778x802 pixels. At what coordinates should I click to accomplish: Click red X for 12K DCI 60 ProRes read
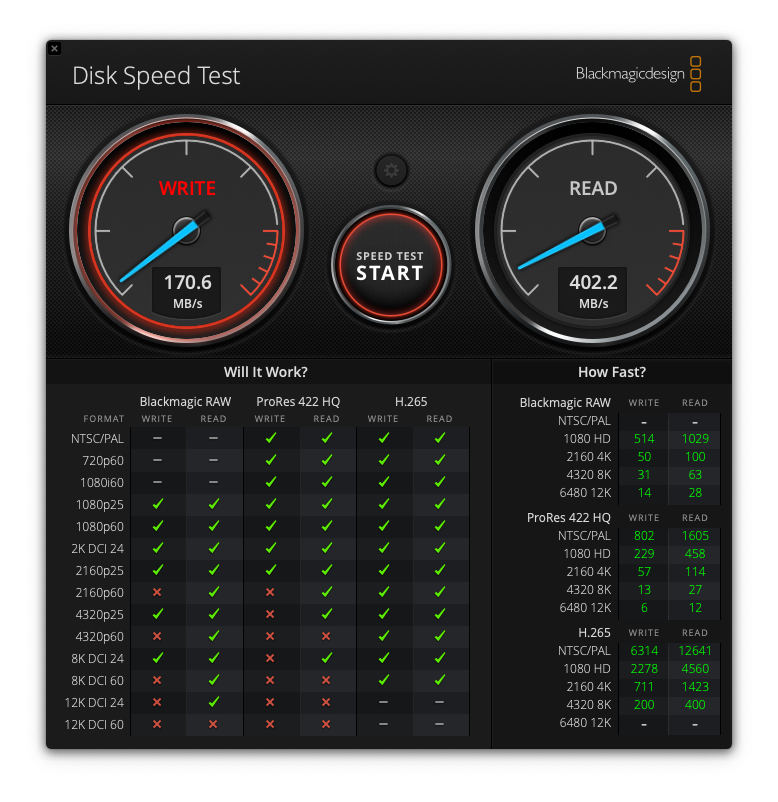[x=326, y=724]
